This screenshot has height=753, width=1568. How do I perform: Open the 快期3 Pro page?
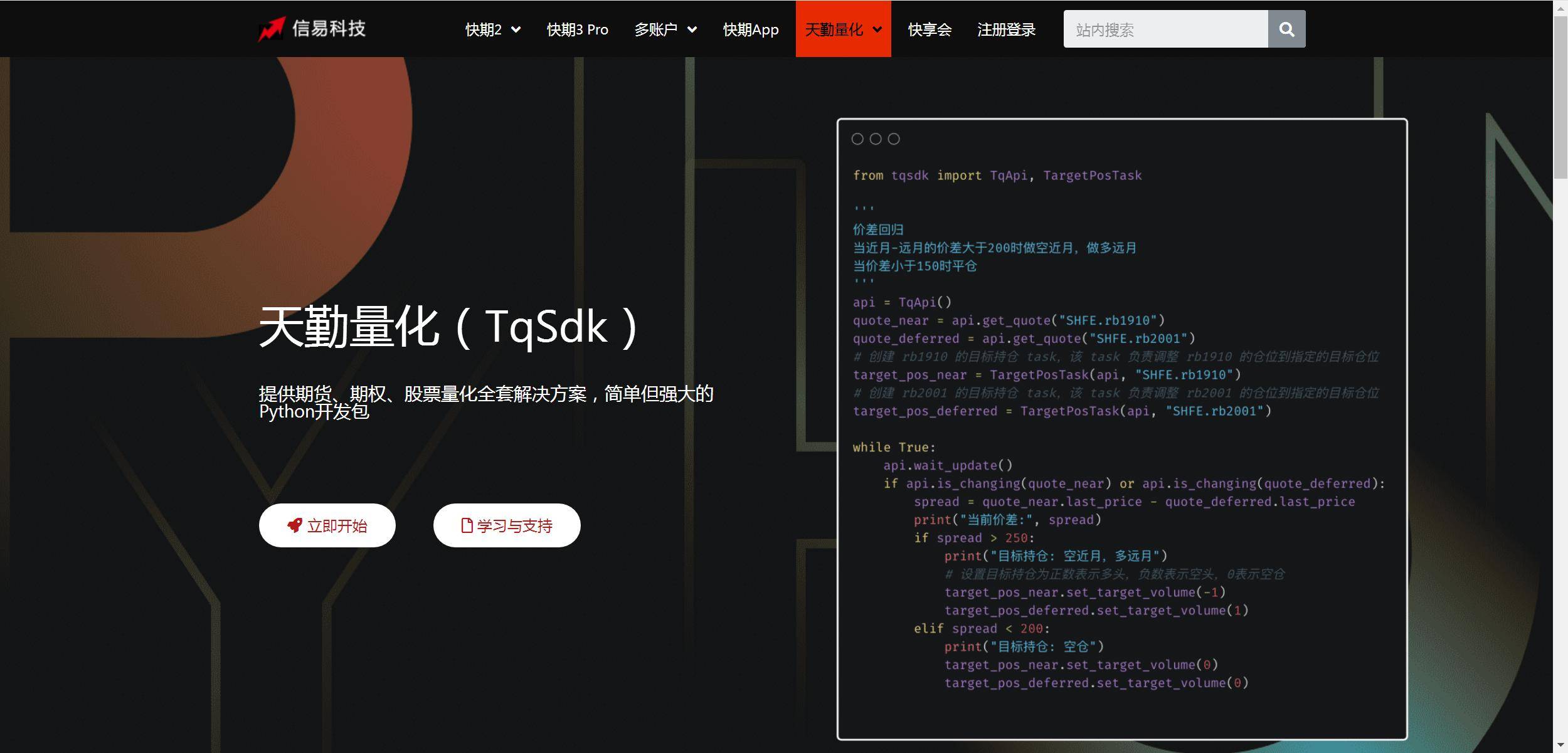tap(578, 29)
